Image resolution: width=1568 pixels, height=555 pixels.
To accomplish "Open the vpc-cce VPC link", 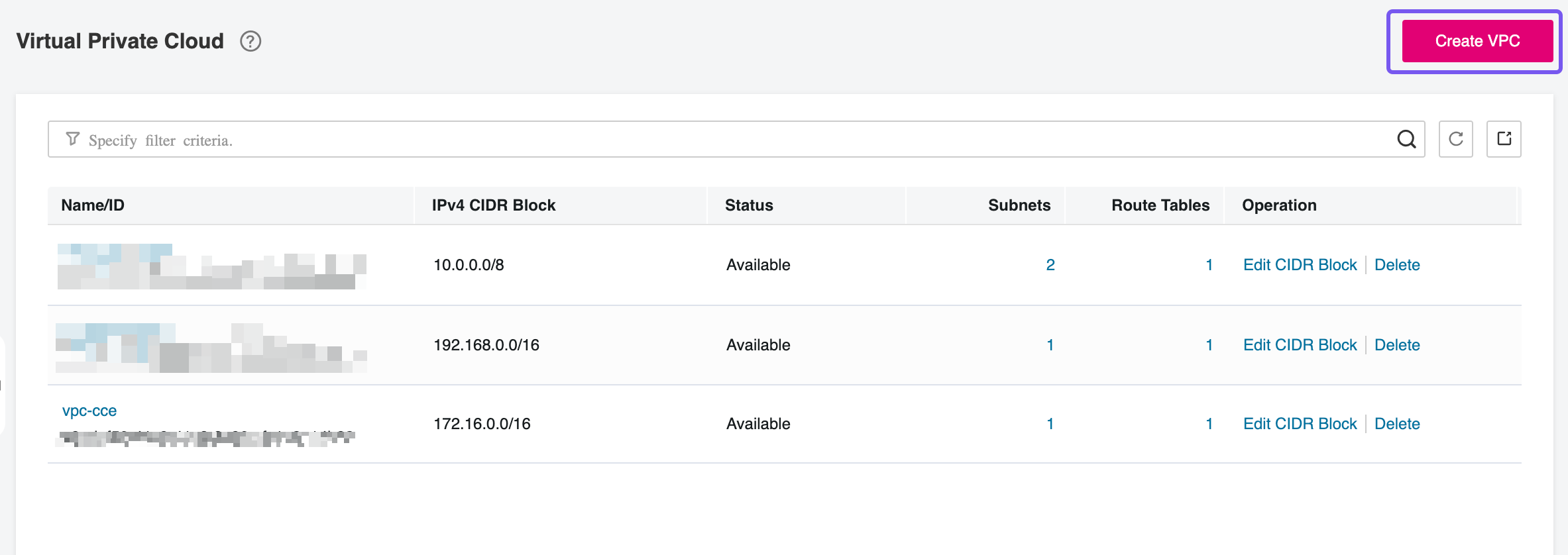I will 89,411.
